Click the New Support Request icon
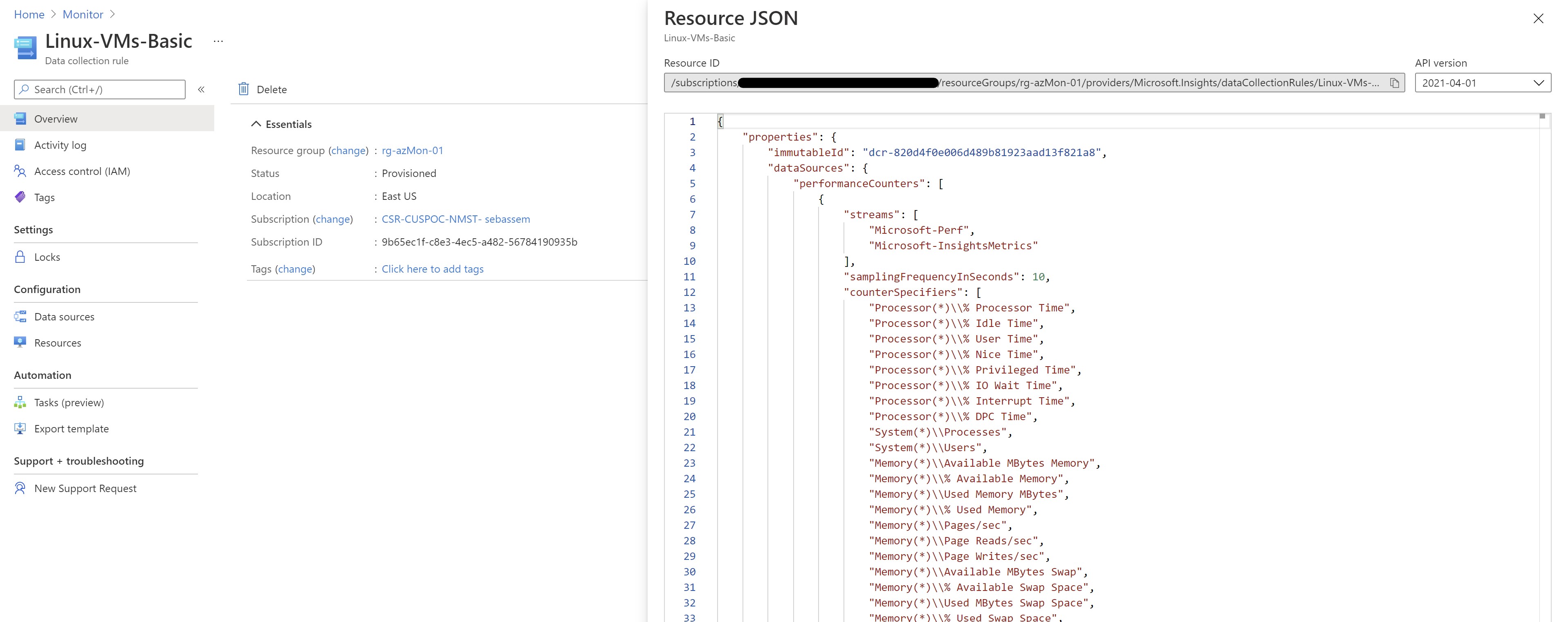1568x622 pixels. point(20,488)
